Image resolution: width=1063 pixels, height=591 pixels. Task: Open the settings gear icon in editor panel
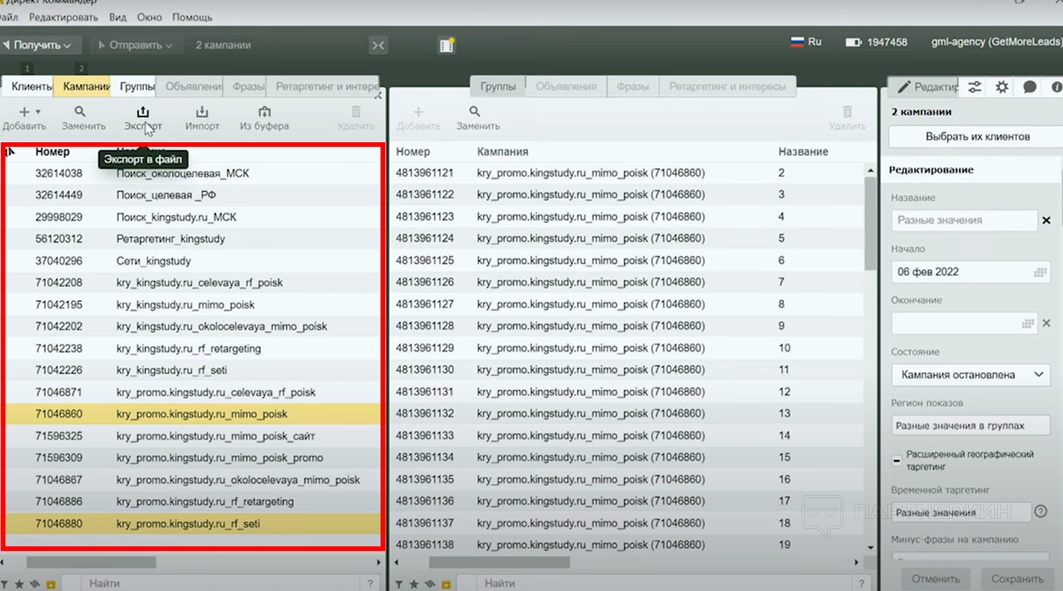[1002, 87]
